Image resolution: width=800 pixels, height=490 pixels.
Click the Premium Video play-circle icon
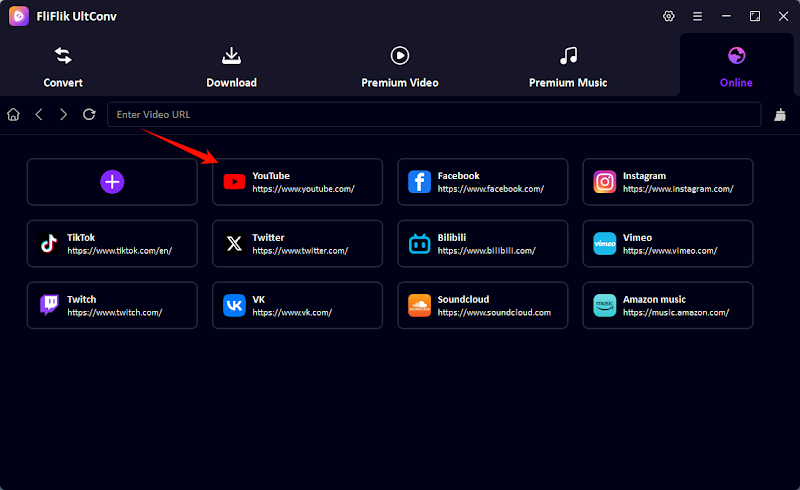399,56
